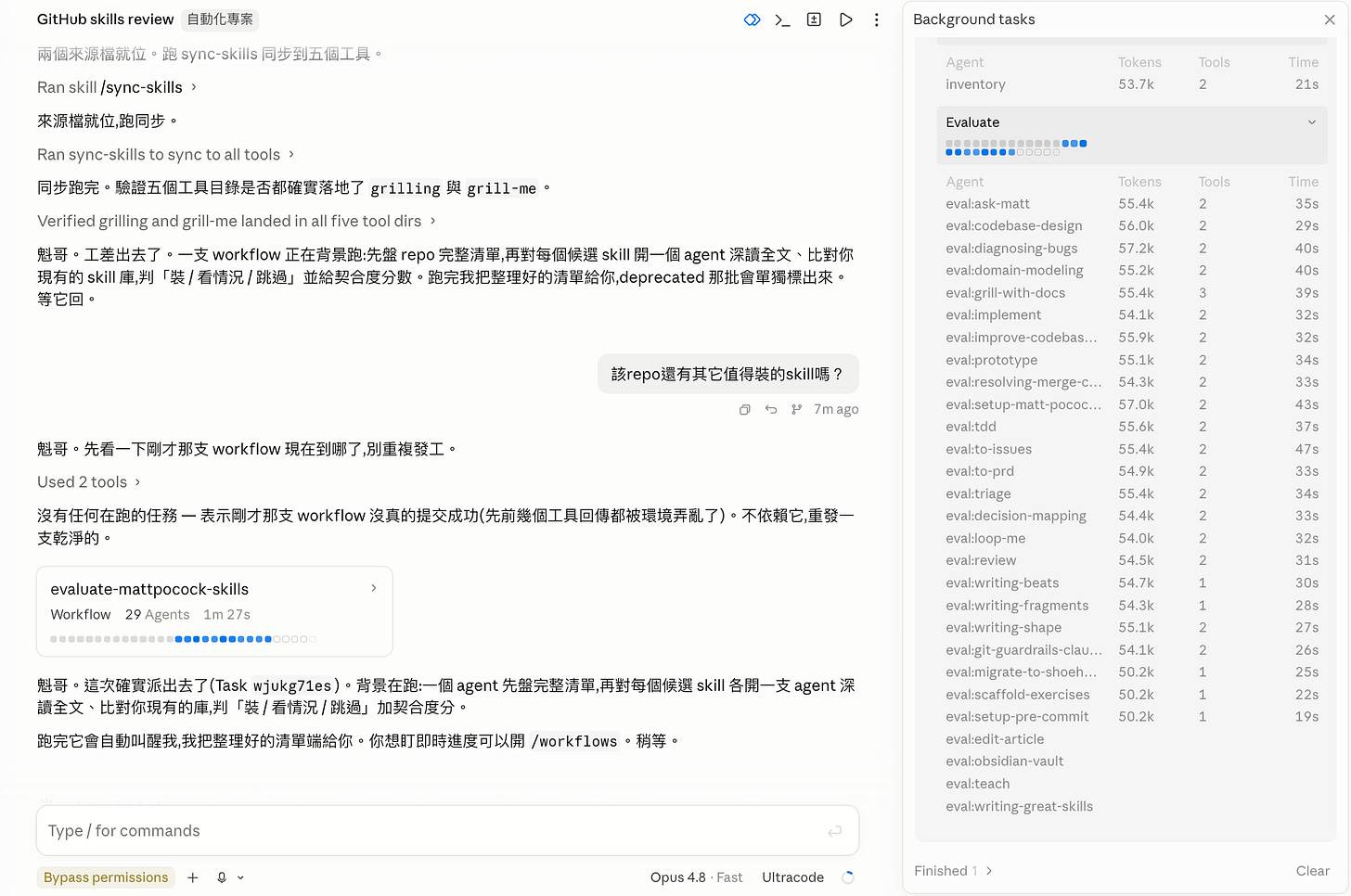Select the eval:grill-with-docs agent row

(1132, 293)
